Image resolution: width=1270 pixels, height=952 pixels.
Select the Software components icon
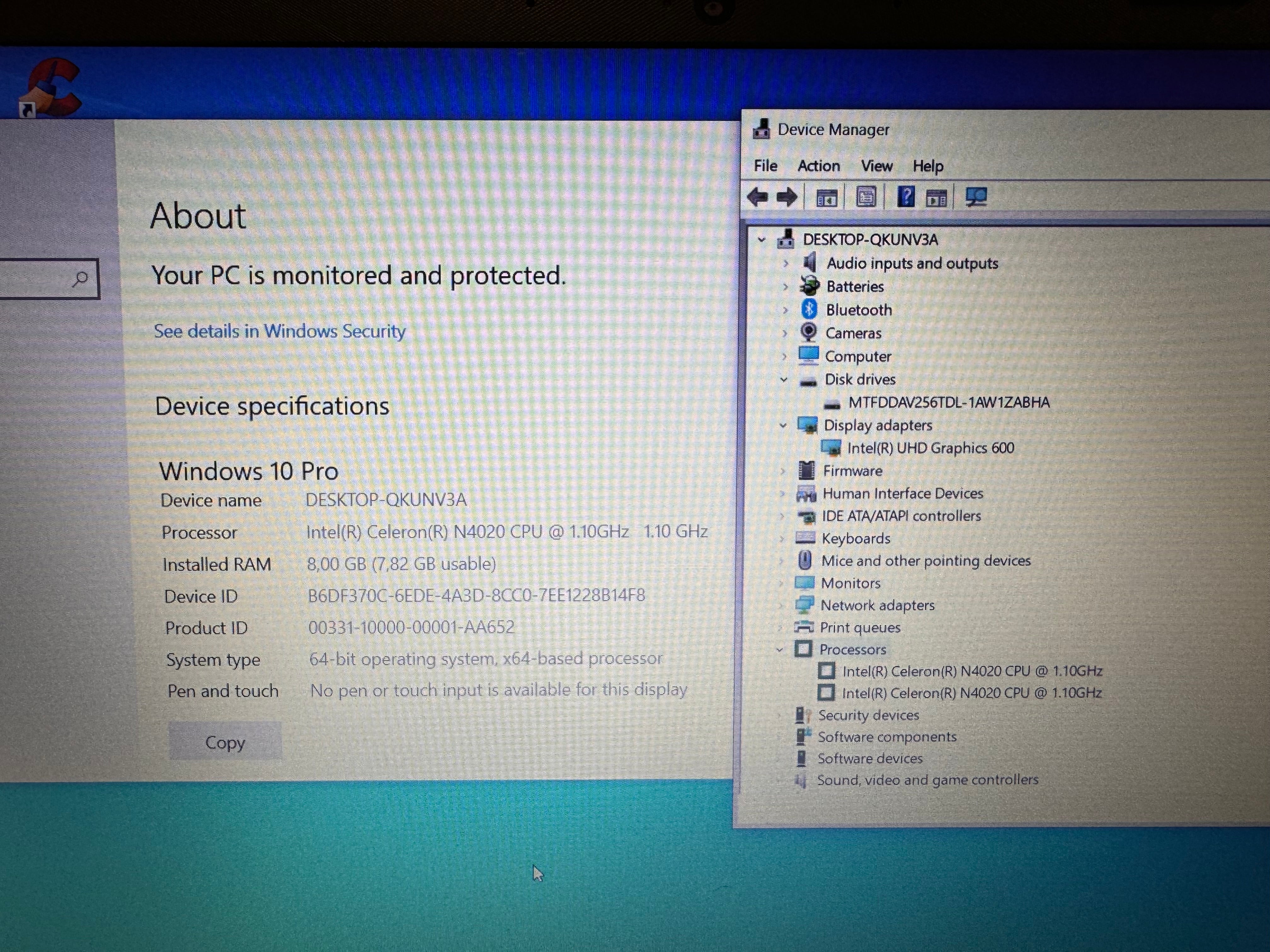pyautogui.click(x=803, y=736)
